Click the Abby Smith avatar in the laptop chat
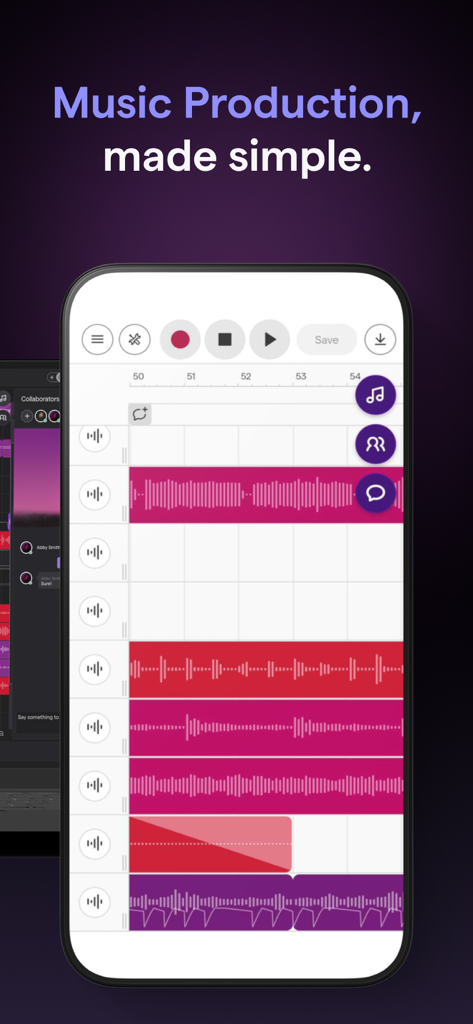 click(26, 547)
